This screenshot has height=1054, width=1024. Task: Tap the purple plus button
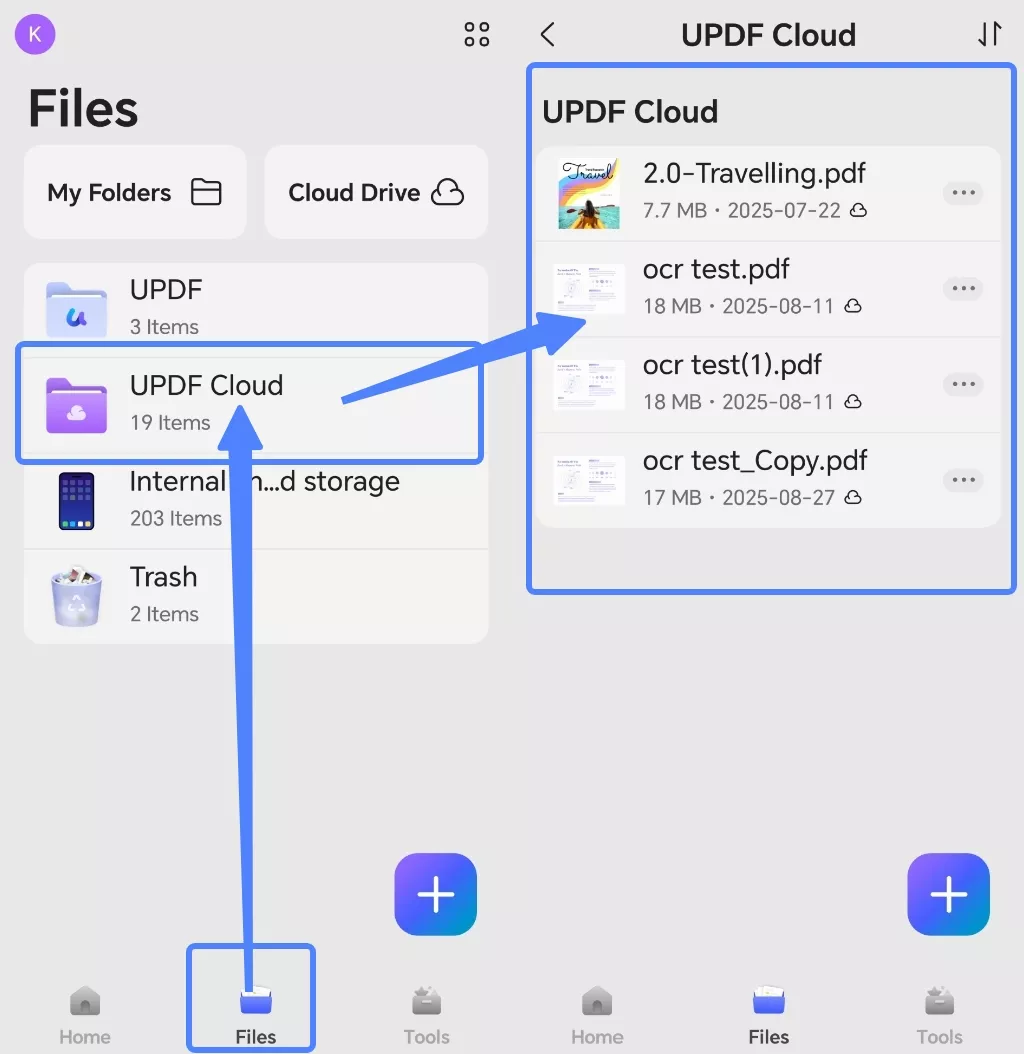coord(435,894)
